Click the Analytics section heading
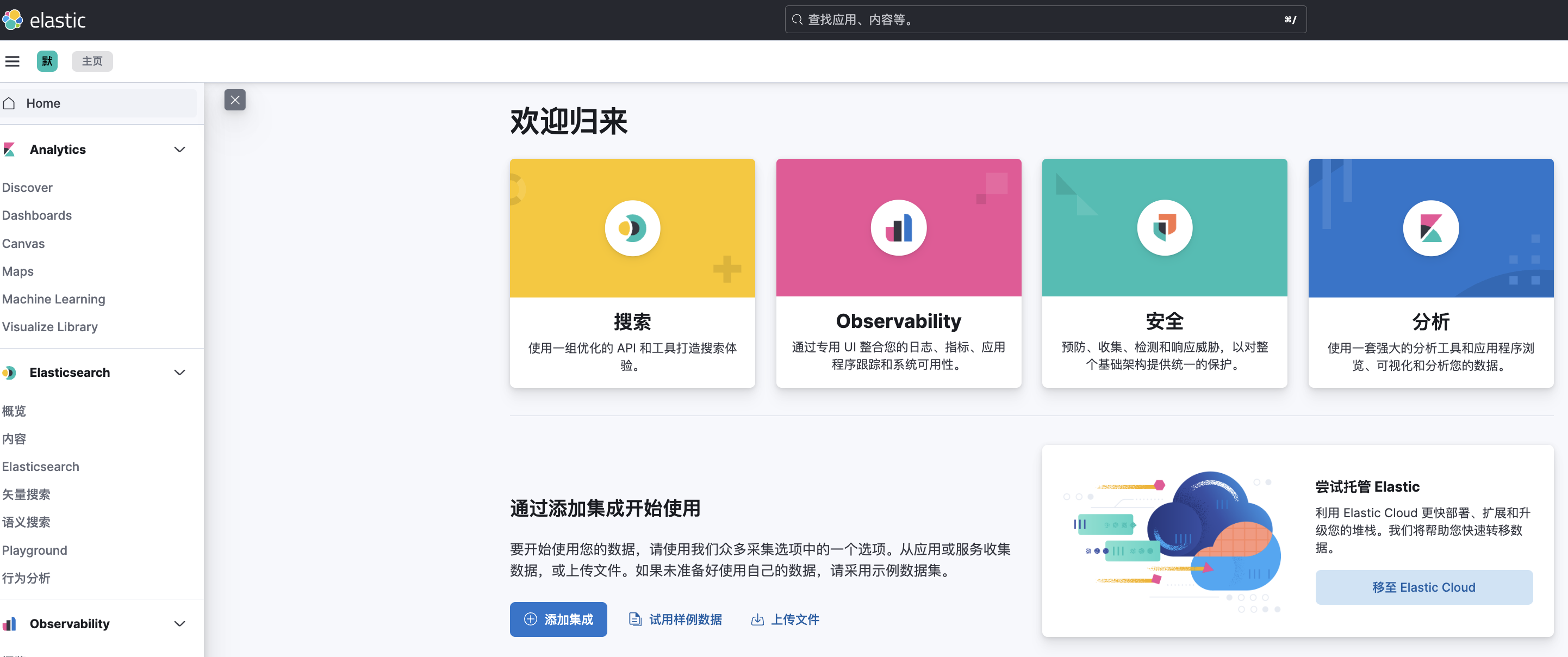 coord(58,149)
